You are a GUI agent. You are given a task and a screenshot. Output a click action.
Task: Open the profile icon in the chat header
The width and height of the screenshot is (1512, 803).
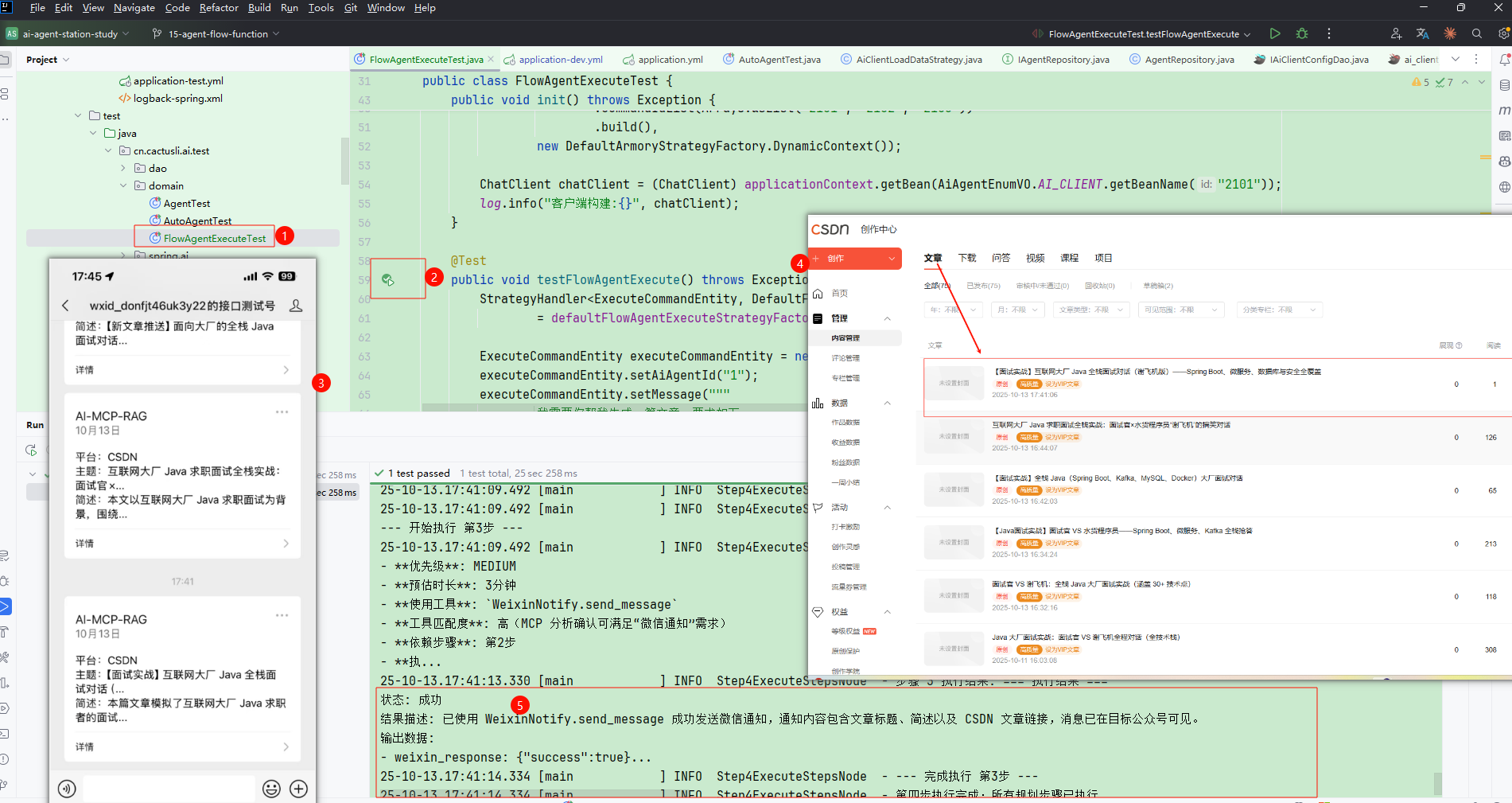(296, 306)
